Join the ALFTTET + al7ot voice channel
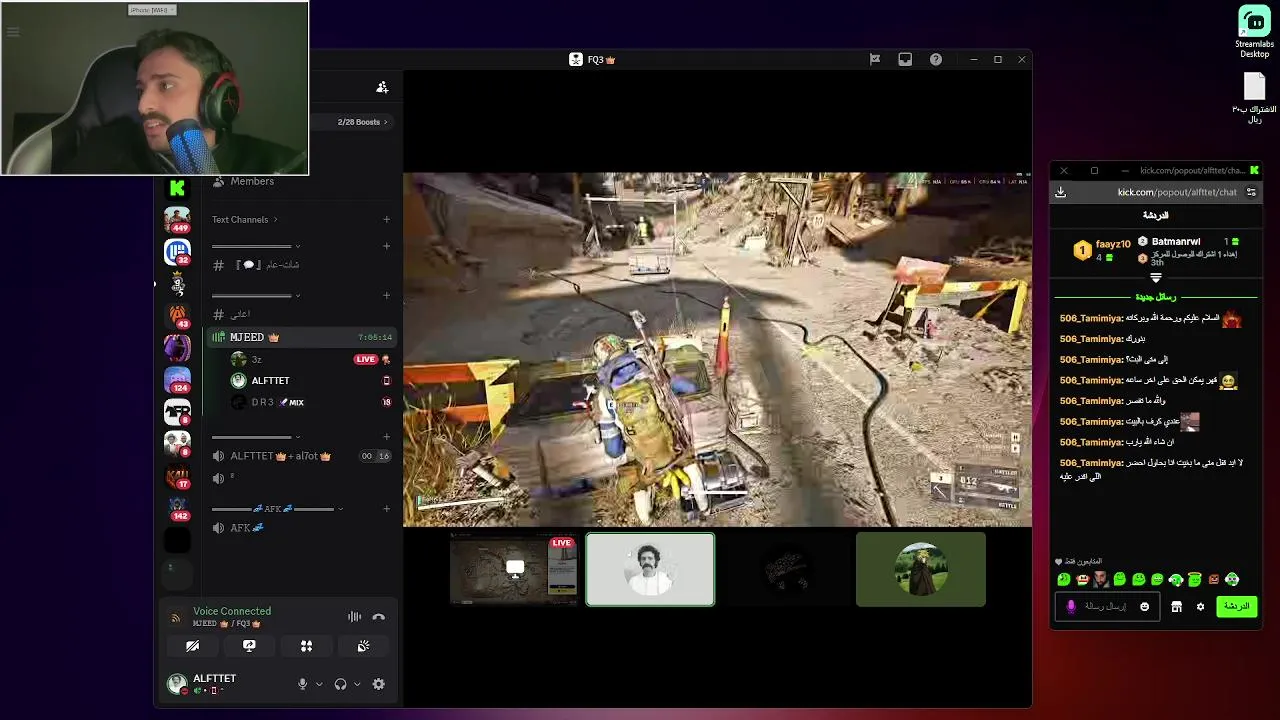The width and height of the screenshot is (1280, 720). [302, 456]
